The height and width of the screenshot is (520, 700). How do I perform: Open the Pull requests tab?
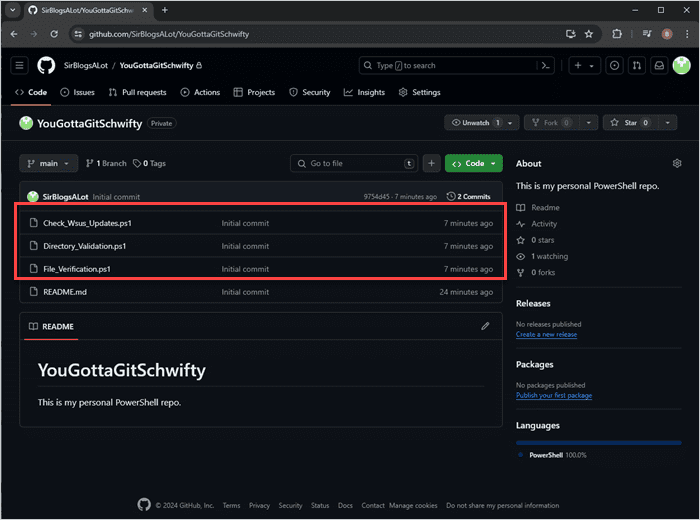click(x=138, y=92)
